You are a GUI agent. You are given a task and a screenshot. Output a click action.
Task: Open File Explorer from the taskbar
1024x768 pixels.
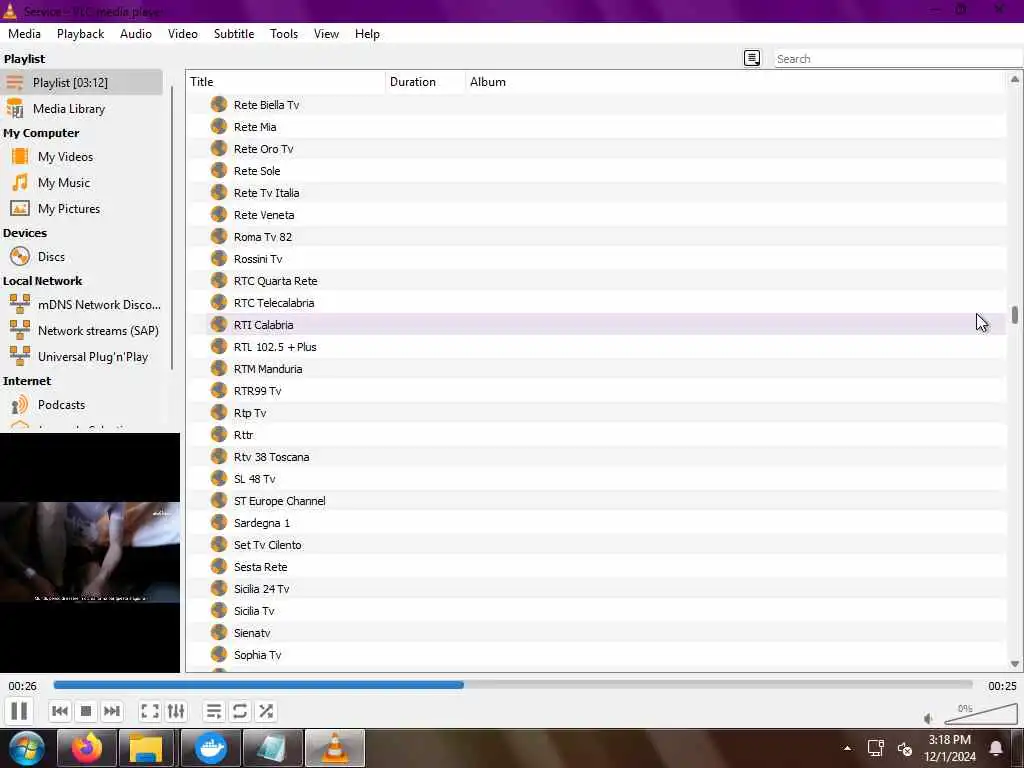tap(146, 748)
